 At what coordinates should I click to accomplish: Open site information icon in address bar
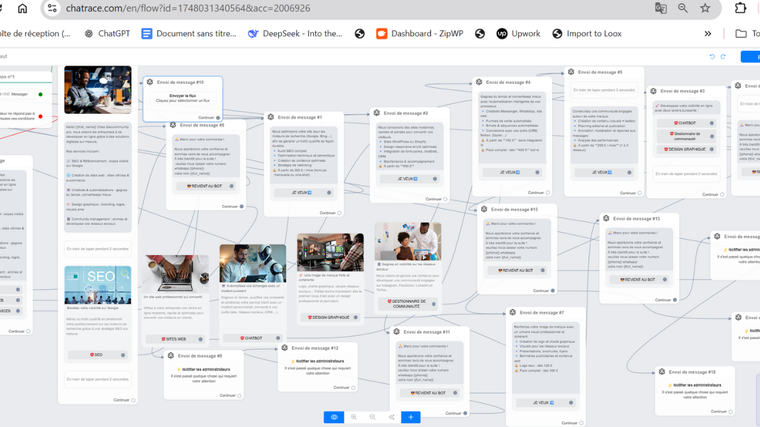pos(52,8)
